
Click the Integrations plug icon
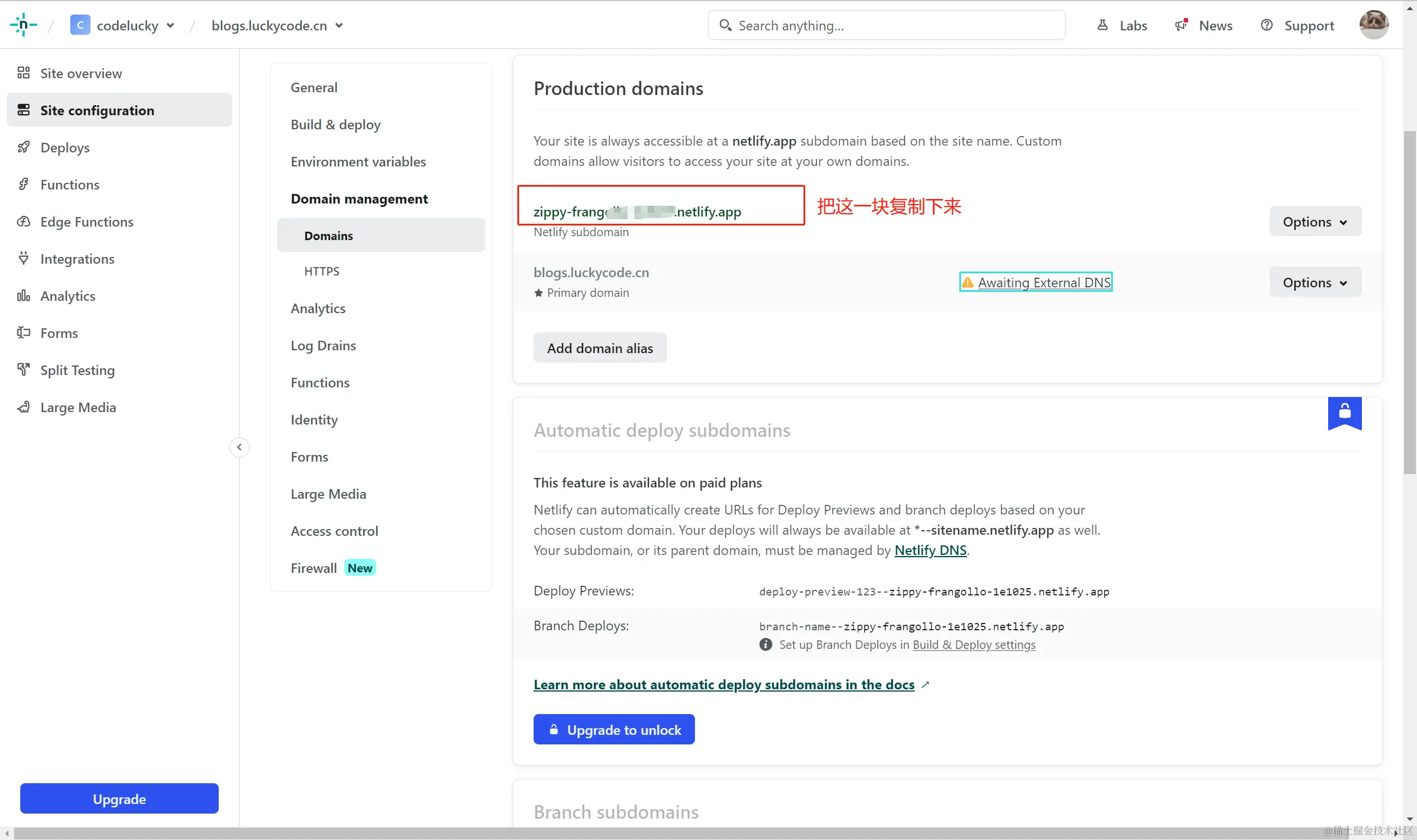23,258
